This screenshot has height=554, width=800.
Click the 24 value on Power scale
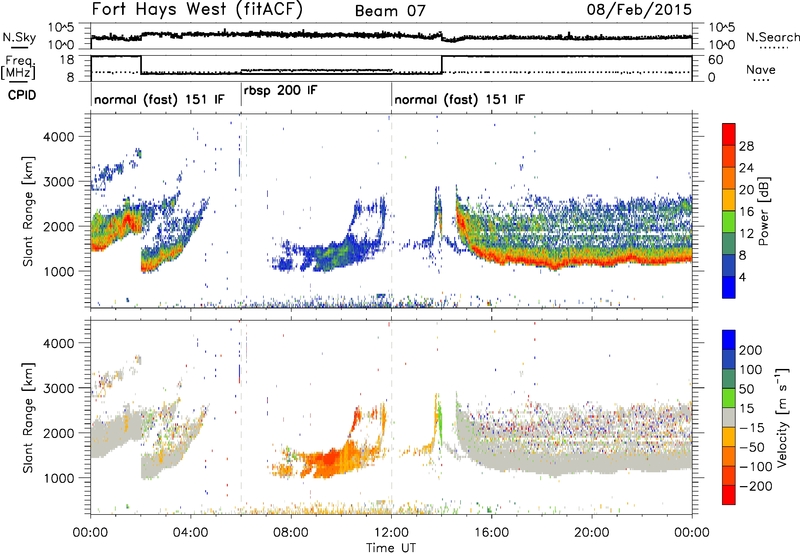pyautogui.click(x=746, y=168)
